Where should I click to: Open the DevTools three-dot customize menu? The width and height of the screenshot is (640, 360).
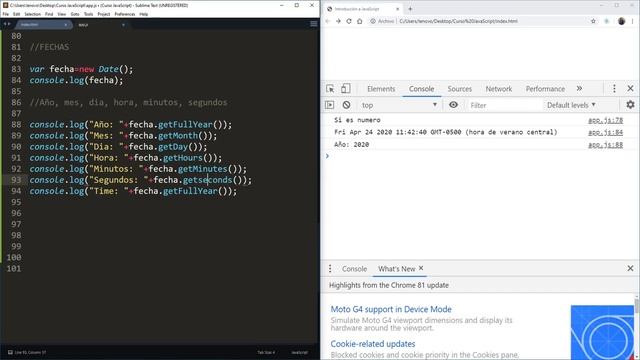tap(614, 89)
